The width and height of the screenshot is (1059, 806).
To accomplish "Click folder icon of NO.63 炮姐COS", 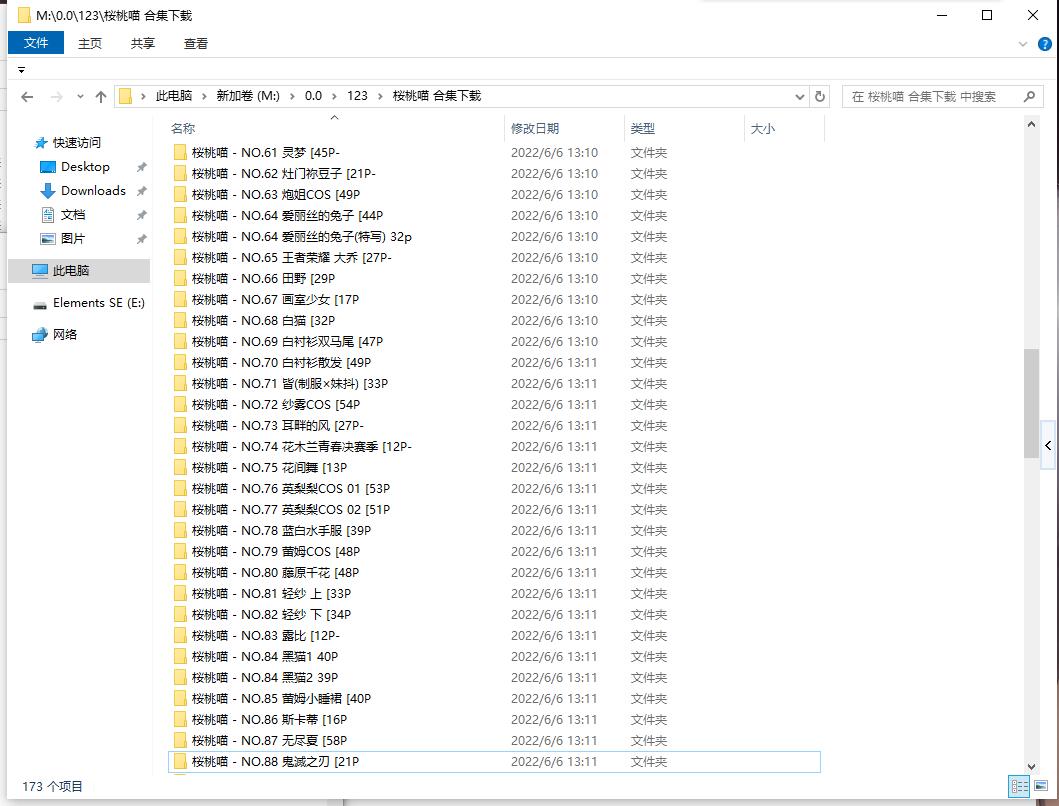I will 180,195.
